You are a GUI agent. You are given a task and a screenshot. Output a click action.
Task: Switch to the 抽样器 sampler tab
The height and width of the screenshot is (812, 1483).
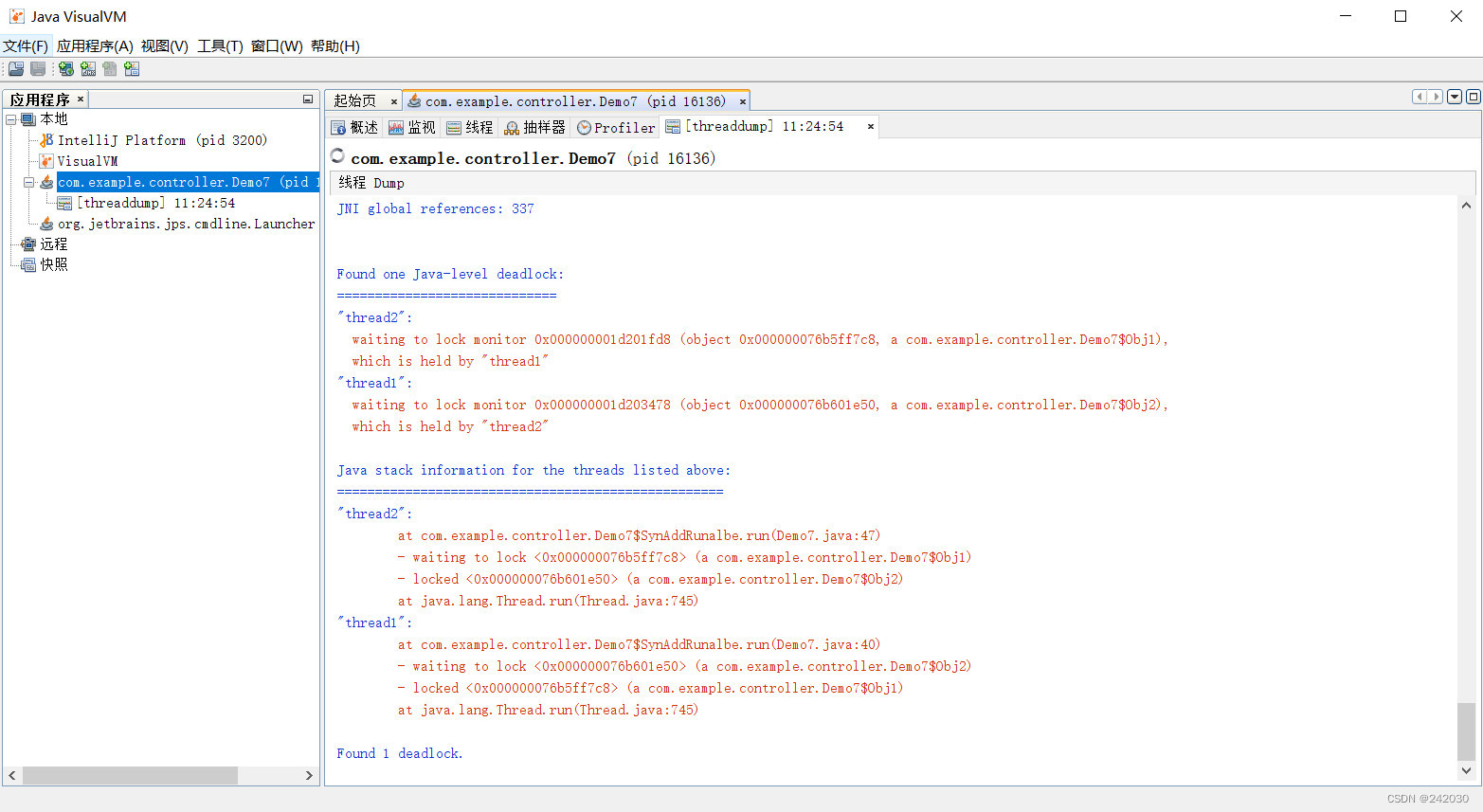535,127
